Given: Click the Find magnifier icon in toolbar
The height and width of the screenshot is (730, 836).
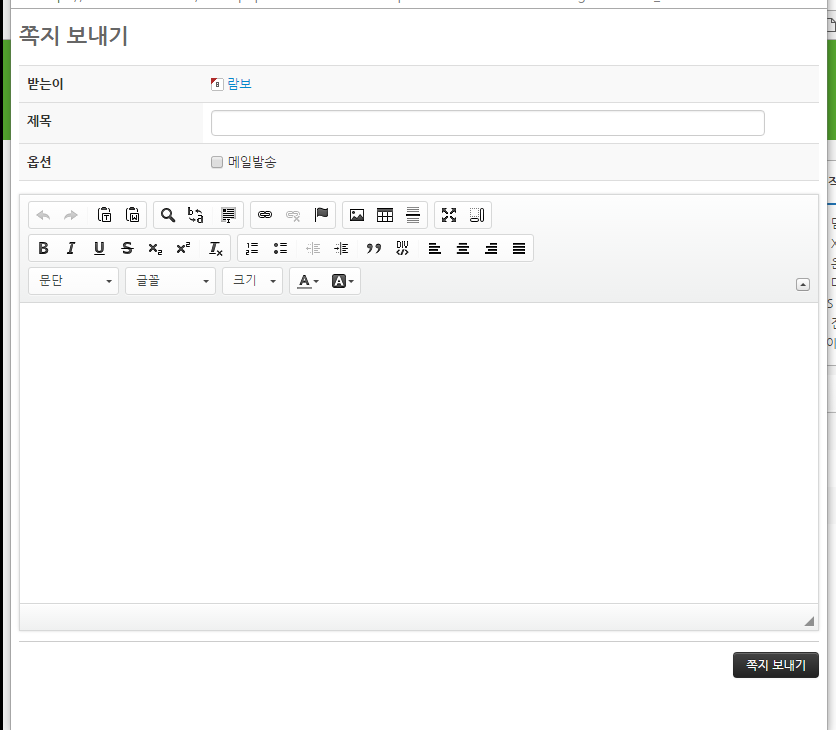Looking at the screenshot, I should coord(168,215).
